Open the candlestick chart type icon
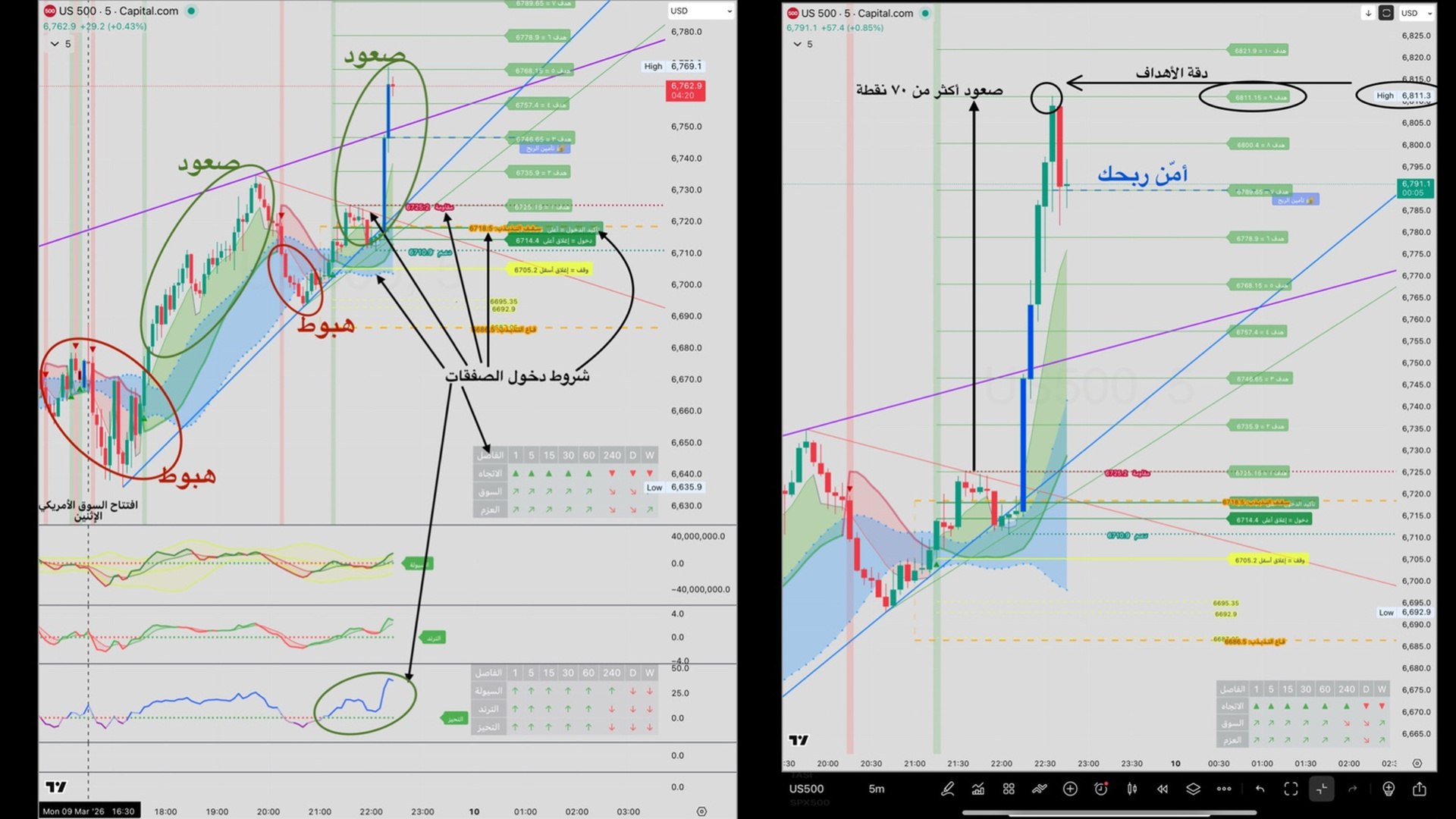The width and height of the screenshot is (1456, 819). pos(1131,789)
